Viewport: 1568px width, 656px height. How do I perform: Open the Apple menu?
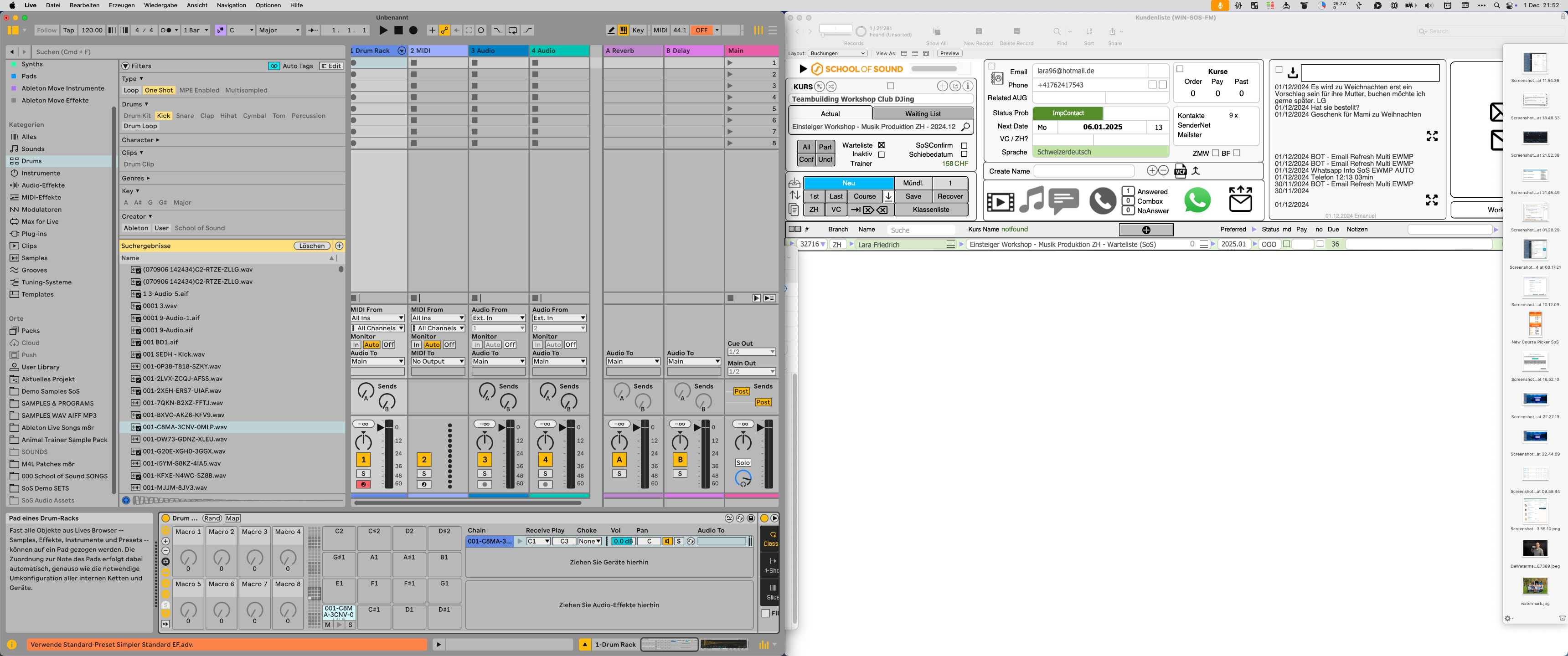coord(11,5)
